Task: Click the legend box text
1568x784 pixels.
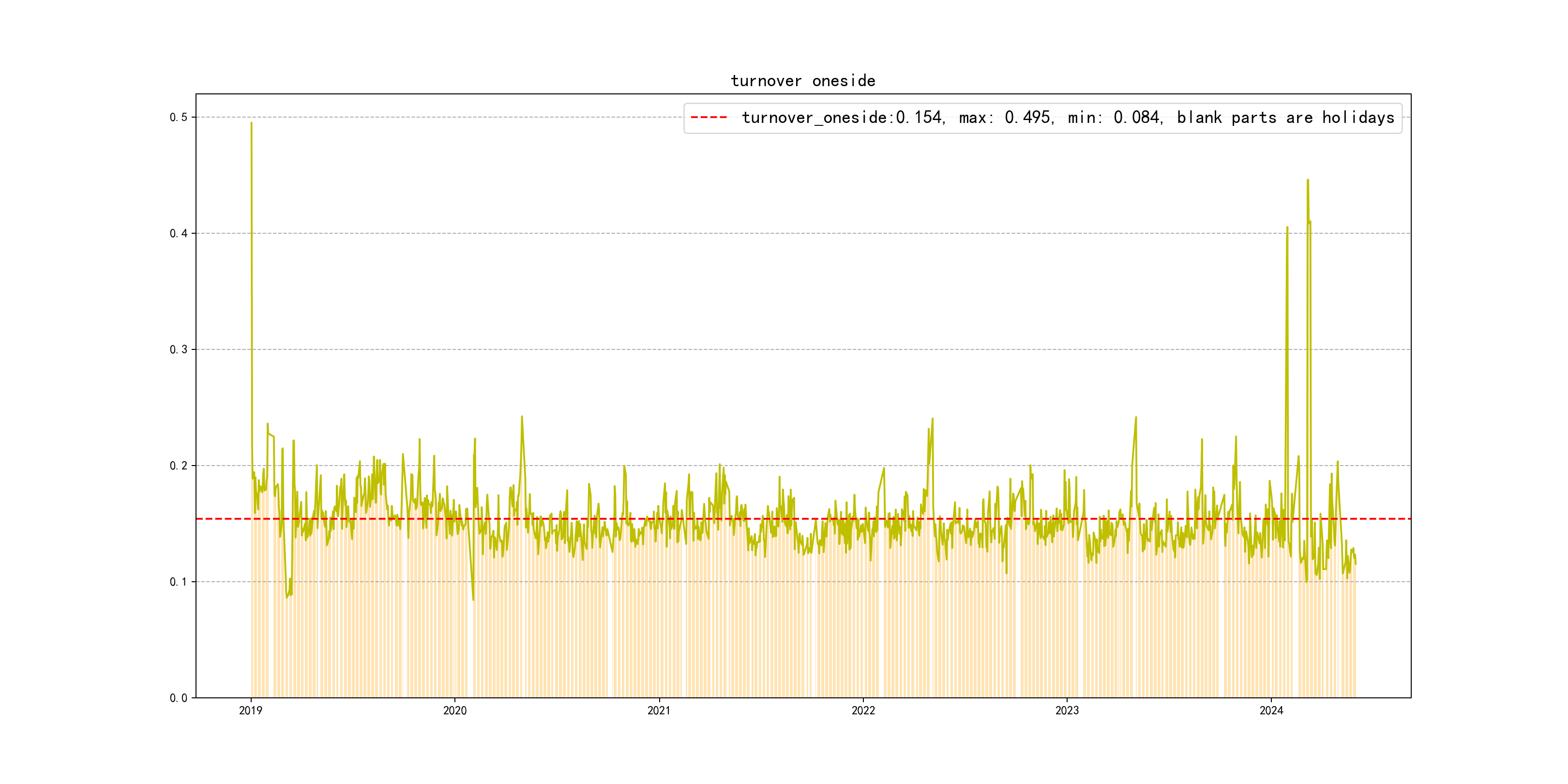Action: tap(1068, 118)
